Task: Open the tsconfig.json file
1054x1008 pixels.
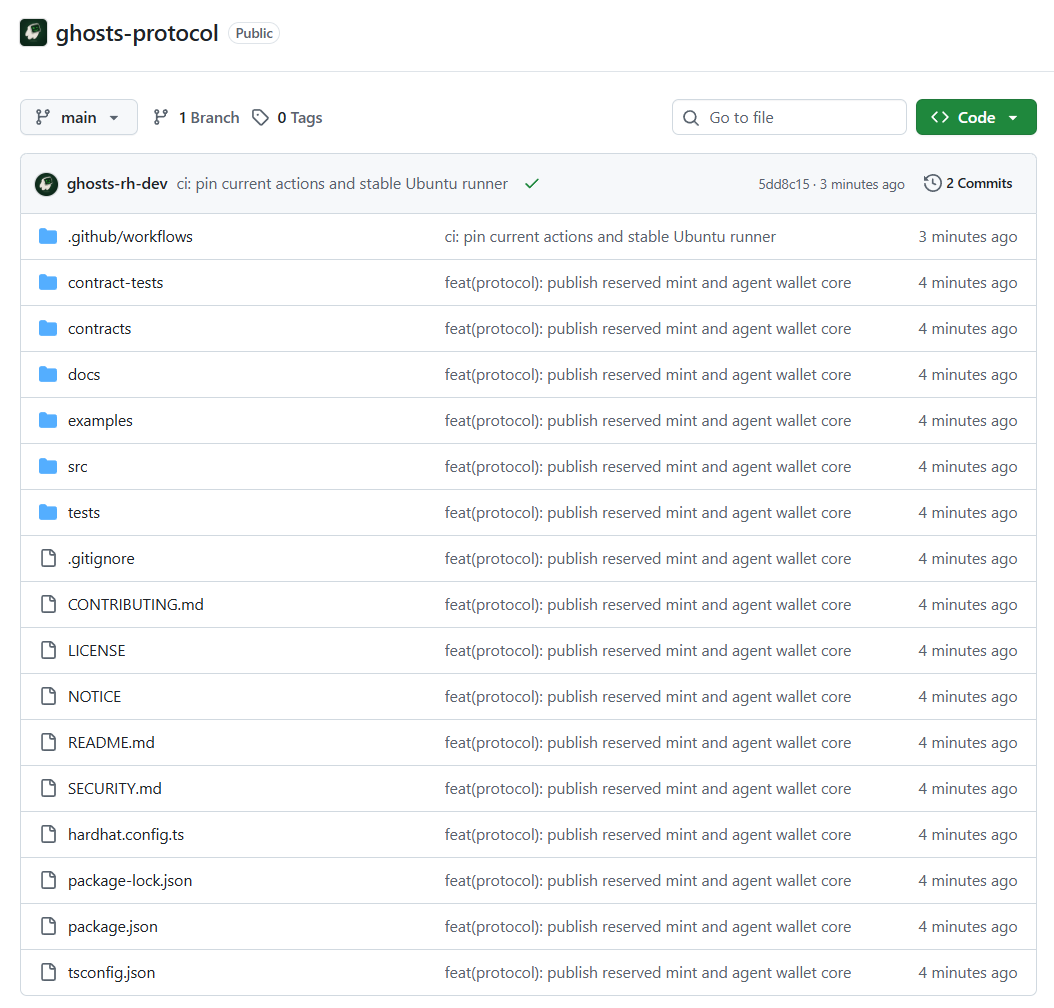Action: pyautogui.click(x=112, y=973)
